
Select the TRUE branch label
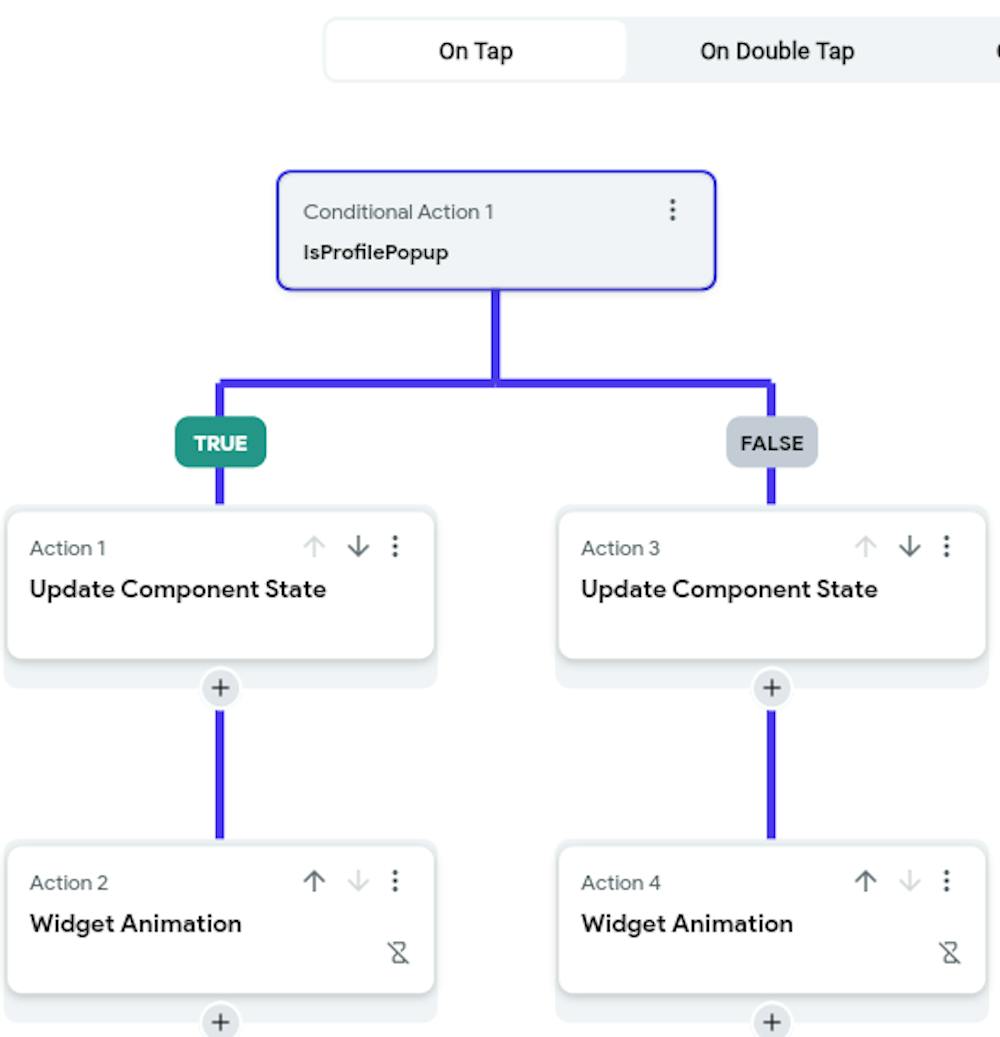pyautogui.click(x=220, y=442)
